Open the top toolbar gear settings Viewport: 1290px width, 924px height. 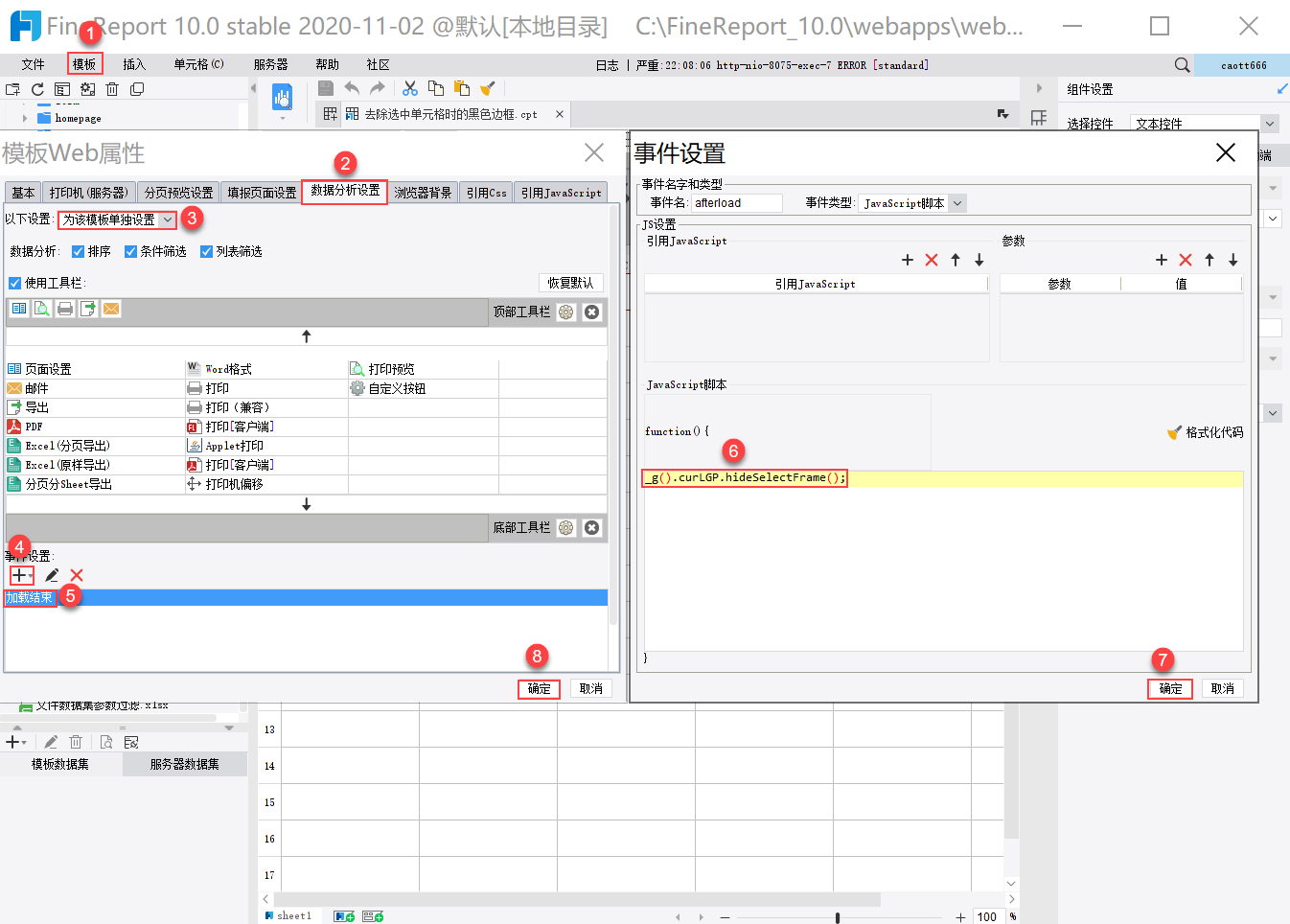(x=566, y=312)
